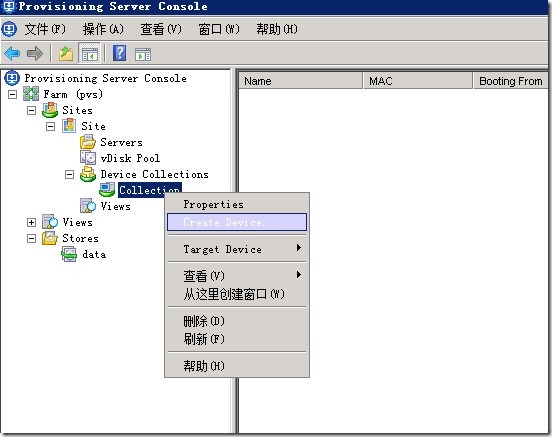Expand the farm-level Views node
This screenshot has height=437, width=552.
(x=31, y=222)
